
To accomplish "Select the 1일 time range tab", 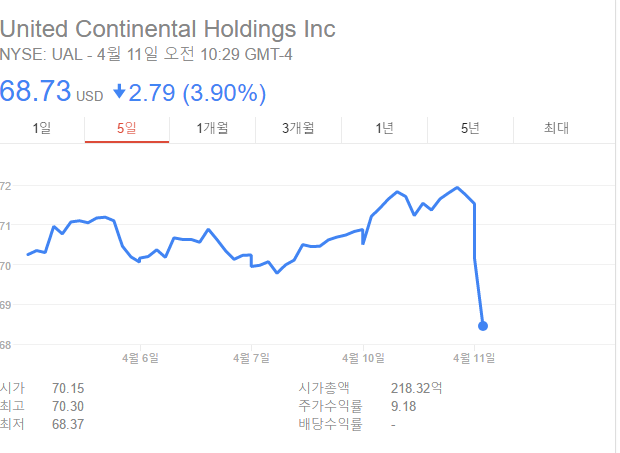I will pos(42,128).
